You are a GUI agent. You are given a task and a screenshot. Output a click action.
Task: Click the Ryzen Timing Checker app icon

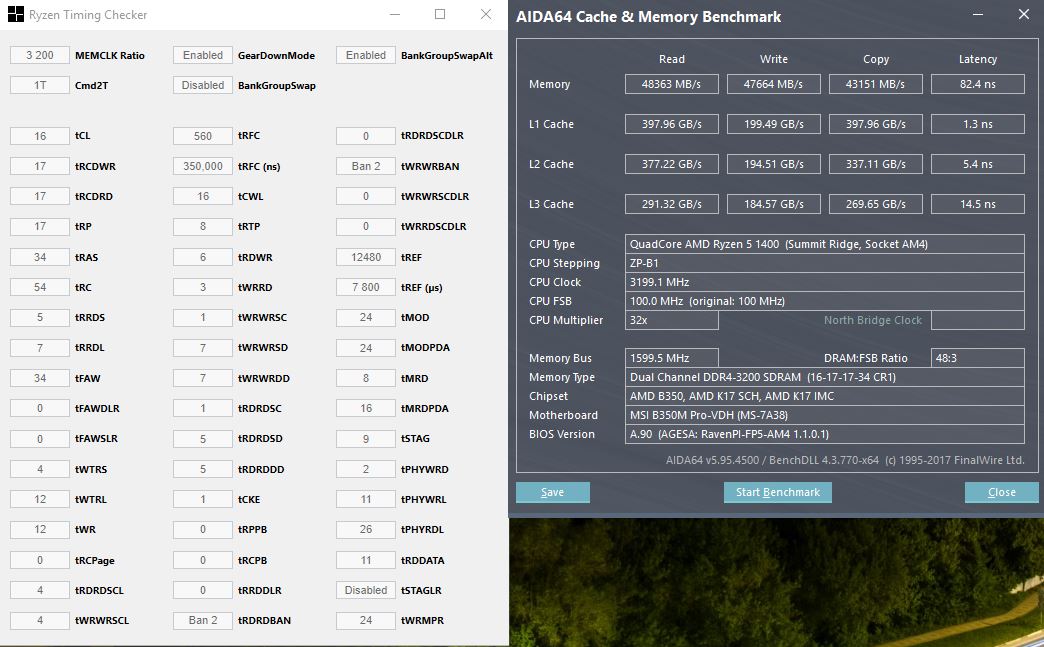[x=15, y=14]
